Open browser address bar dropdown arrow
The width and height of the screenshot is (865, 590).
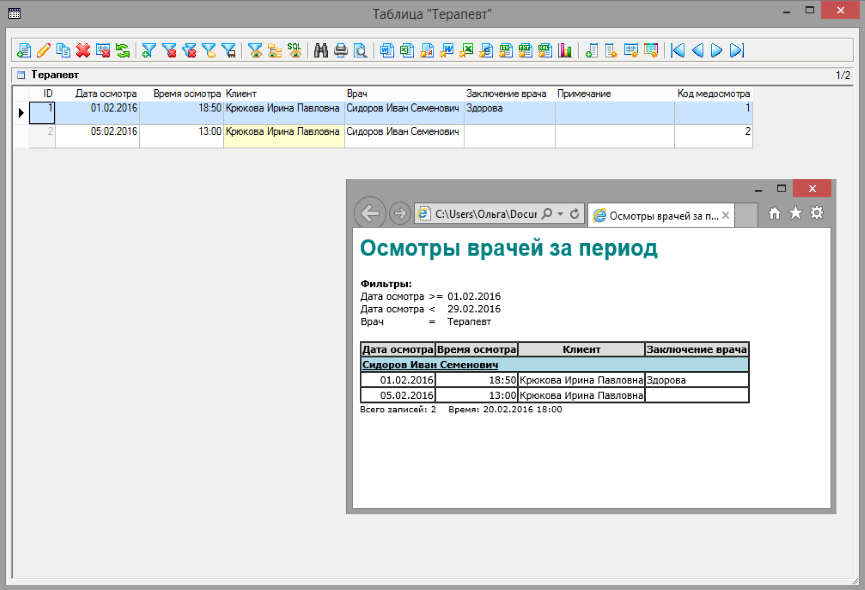click(x=560, y=214)
